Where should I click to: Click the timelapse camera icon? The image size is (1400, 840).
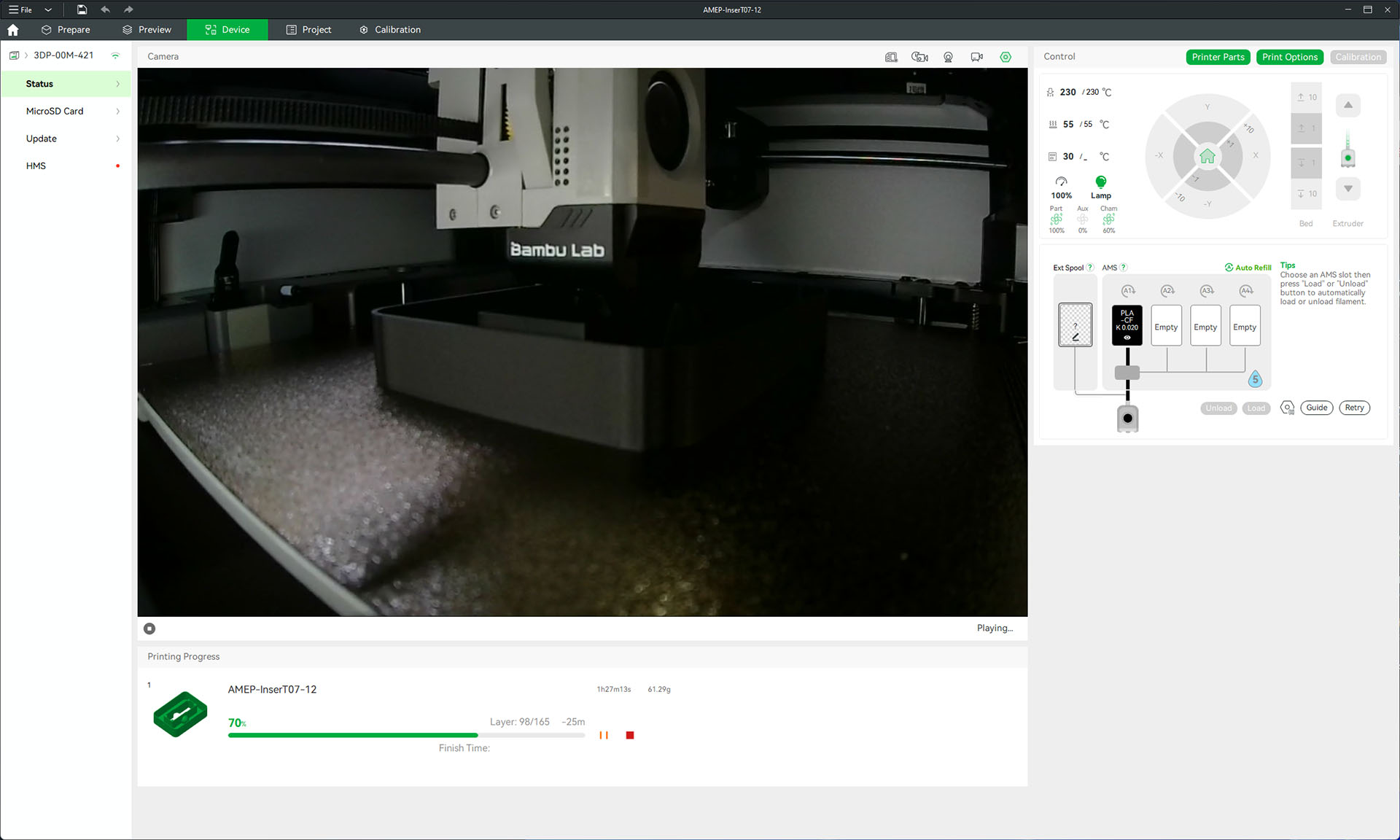[919, 57]
